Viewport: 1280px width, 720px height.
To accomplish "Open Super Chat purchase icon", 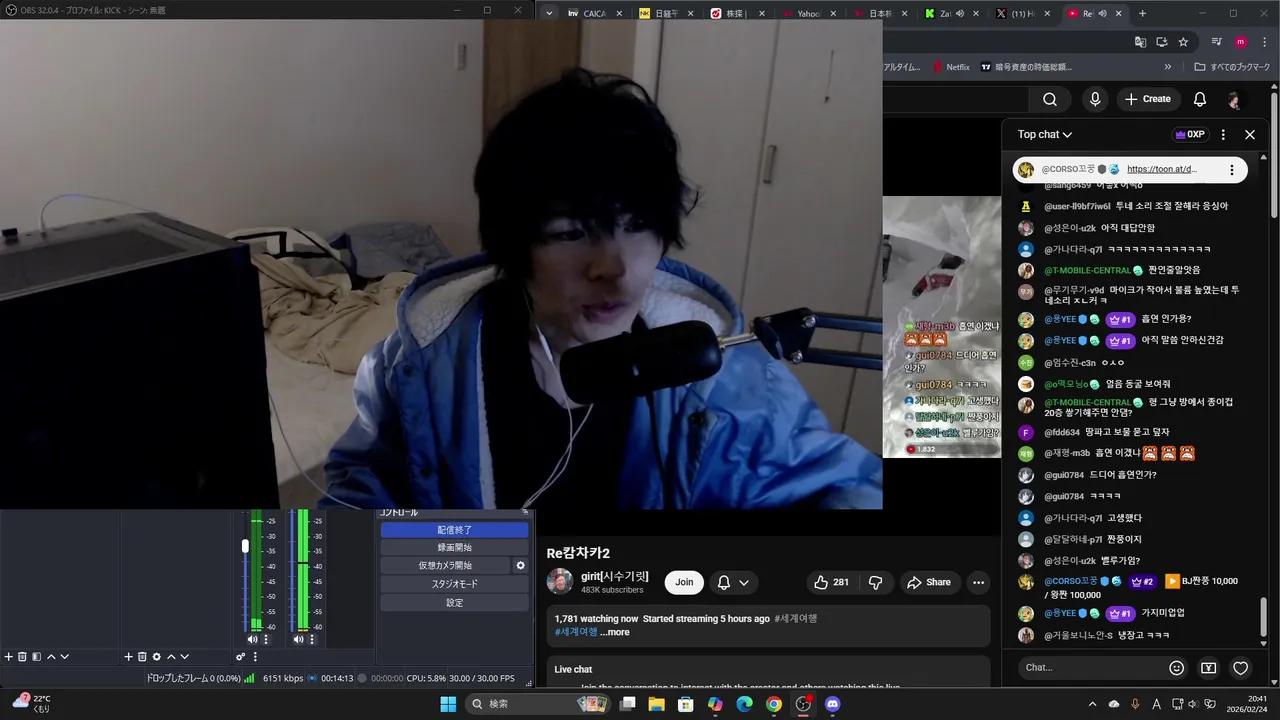I will point(1209,668).
